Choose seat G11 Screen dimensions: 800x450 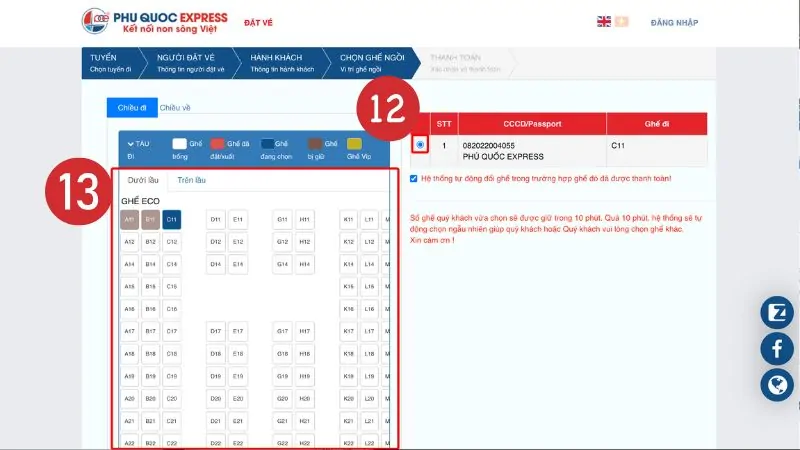point(282,219)
